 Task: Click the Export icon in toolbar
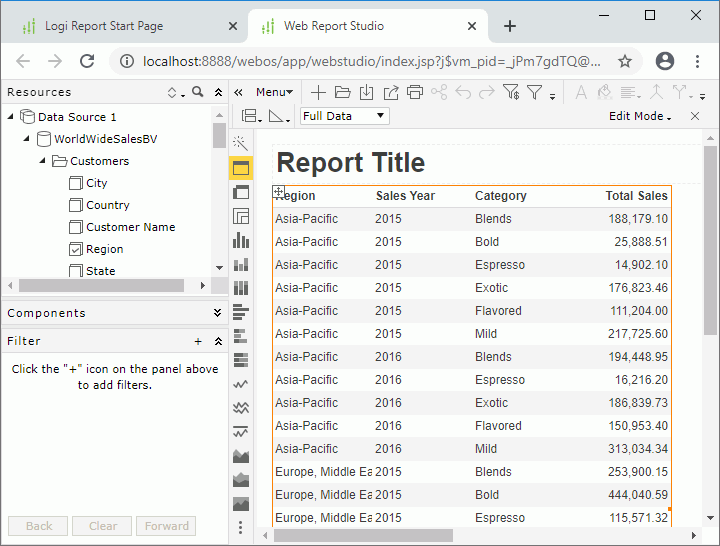[390, 93]
